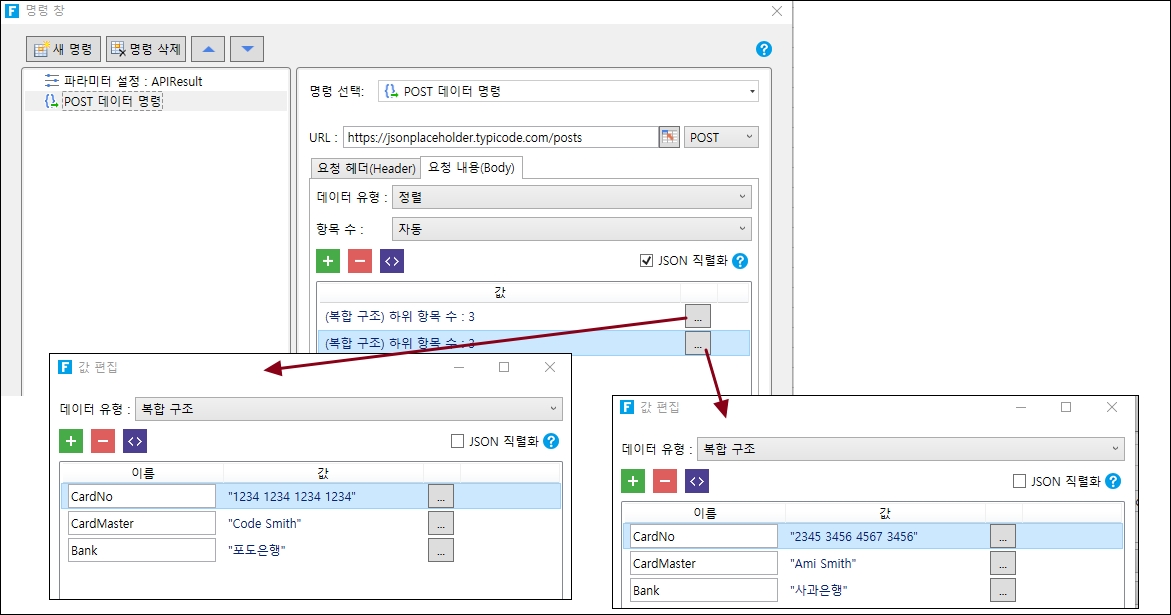1171x615 pixels.
Task: Click green plus button in main Body tab
Action: (328, 261)
